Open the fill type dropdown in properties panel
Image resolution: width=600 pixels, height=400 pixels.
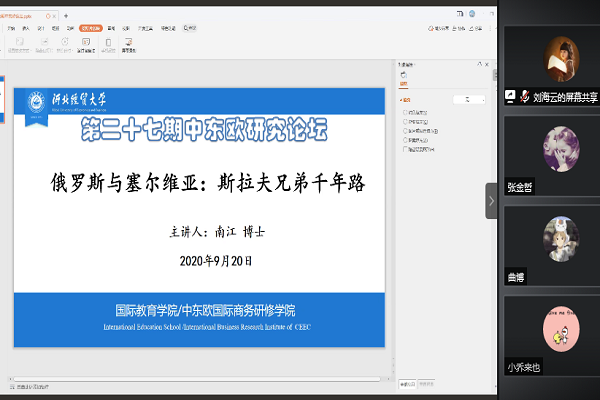468,100
